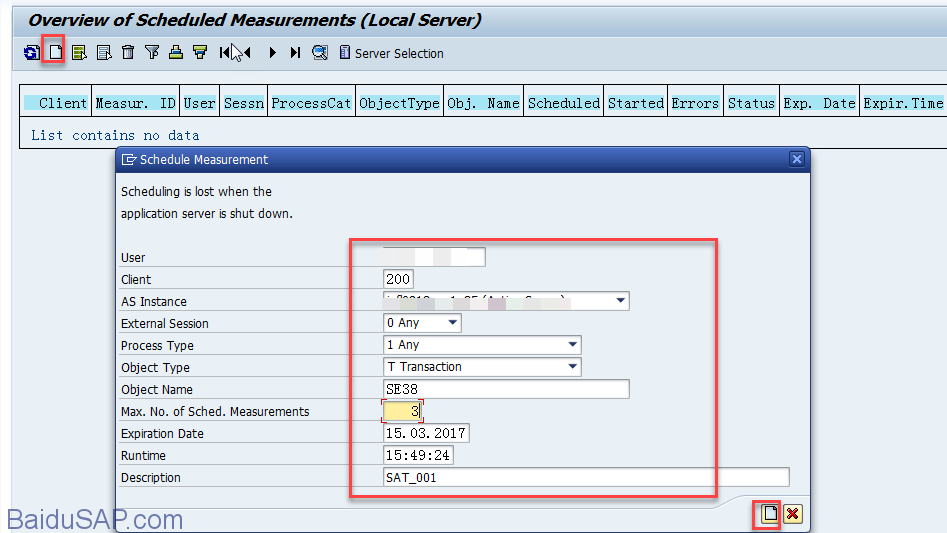Image resolution: width=947 pixels, height=533 pixels.
Task: Expand the Object Type dropdown
Action: coord(572,367)
